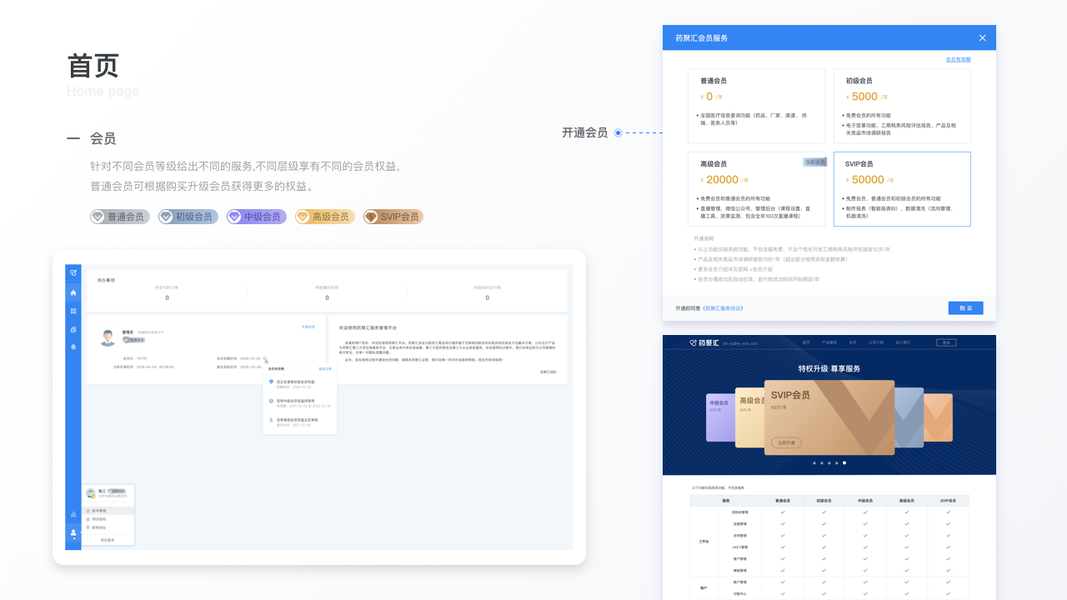
Task: Click the purple 中级会员 badge
Action: pos(257,216)
